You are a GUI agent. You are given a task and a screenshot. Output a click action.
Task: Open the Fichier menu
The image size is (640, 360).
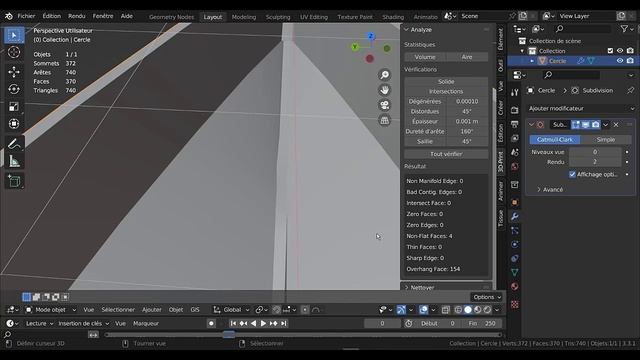coord(26,16)
